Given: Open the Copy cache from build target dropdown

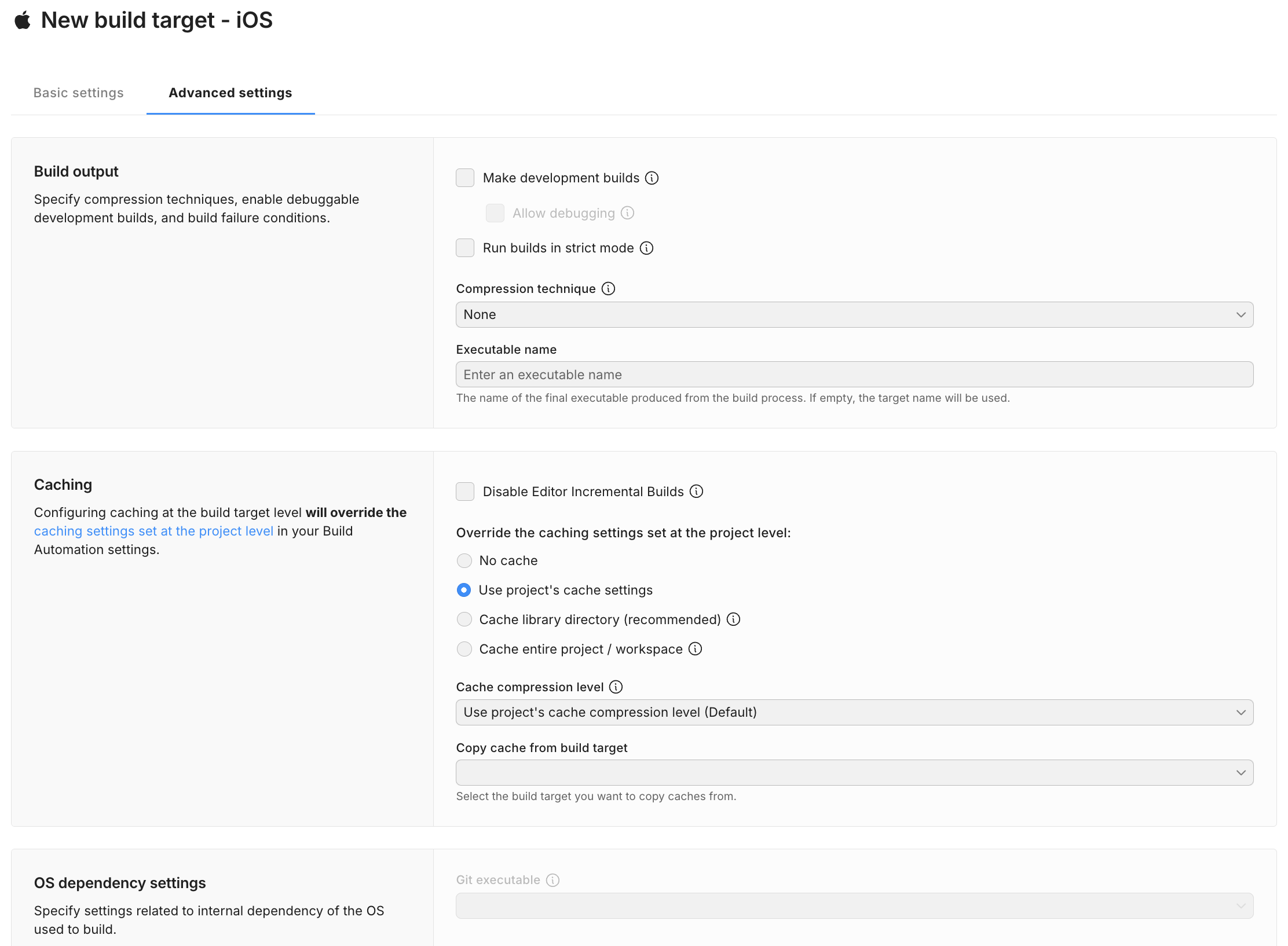Looking at the screenshot, I should 854,772.
